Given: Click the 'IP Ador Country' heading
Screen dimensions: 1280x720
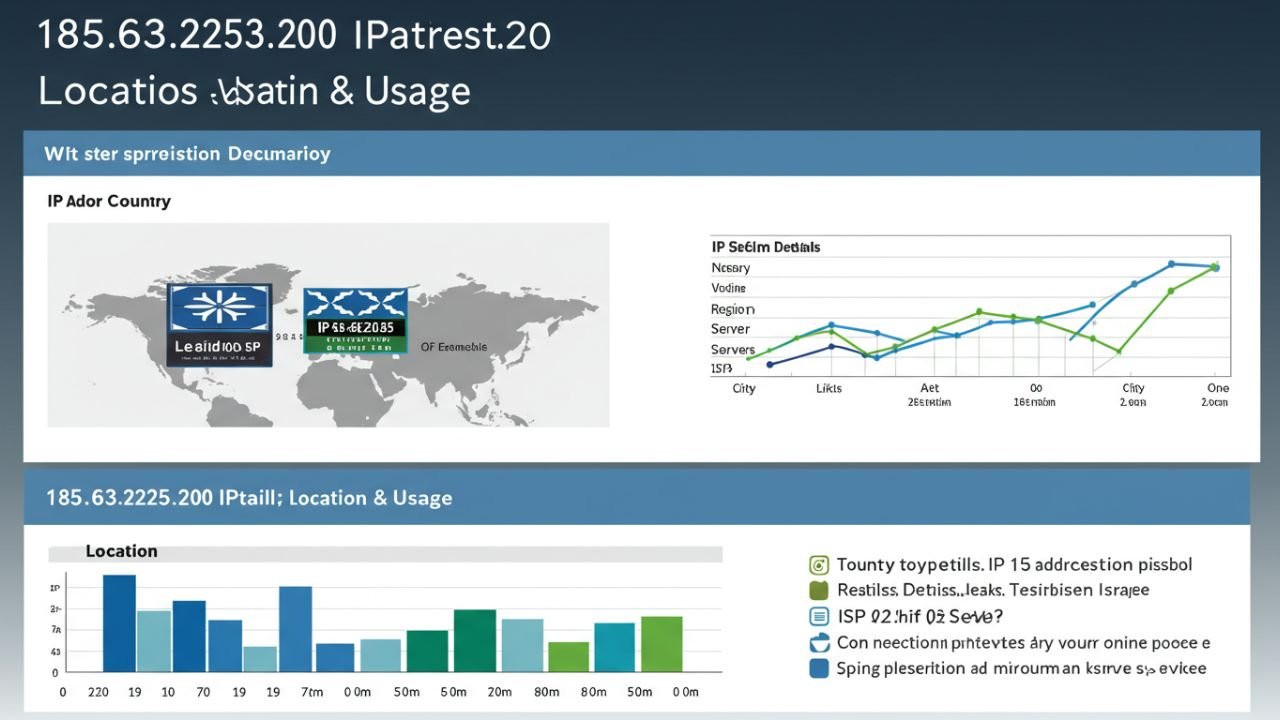Looking at the screenshot, I should [109, 201].
